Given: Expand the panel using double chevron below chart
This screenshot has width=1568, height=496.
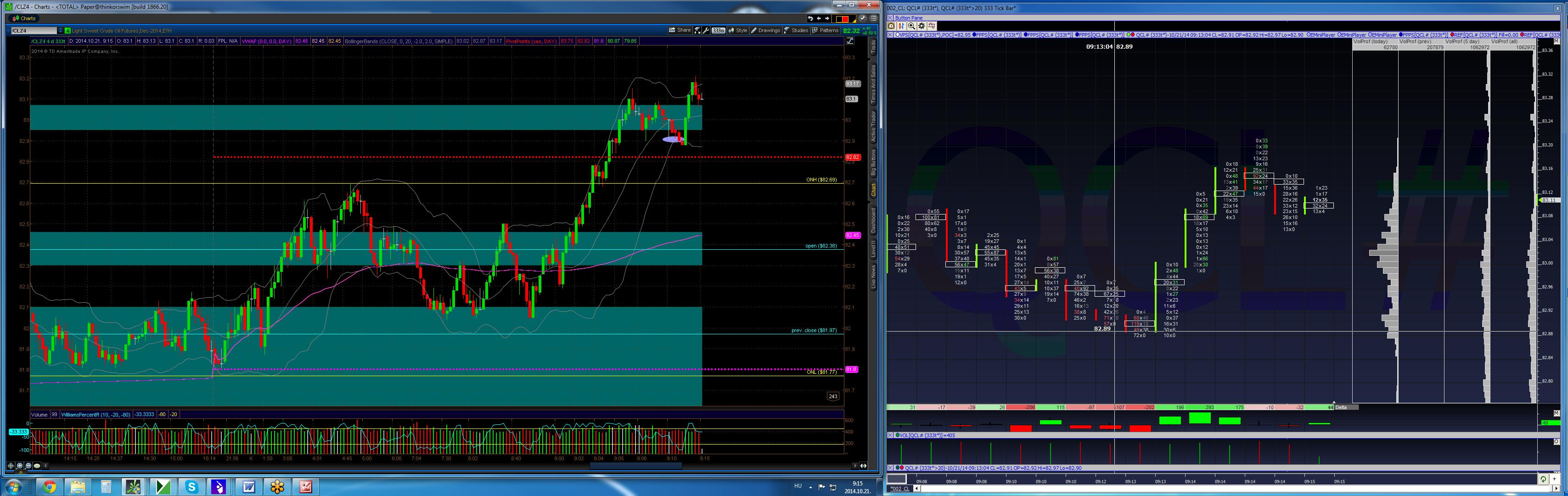Looking at the screenshot, I should click(20, 472).
